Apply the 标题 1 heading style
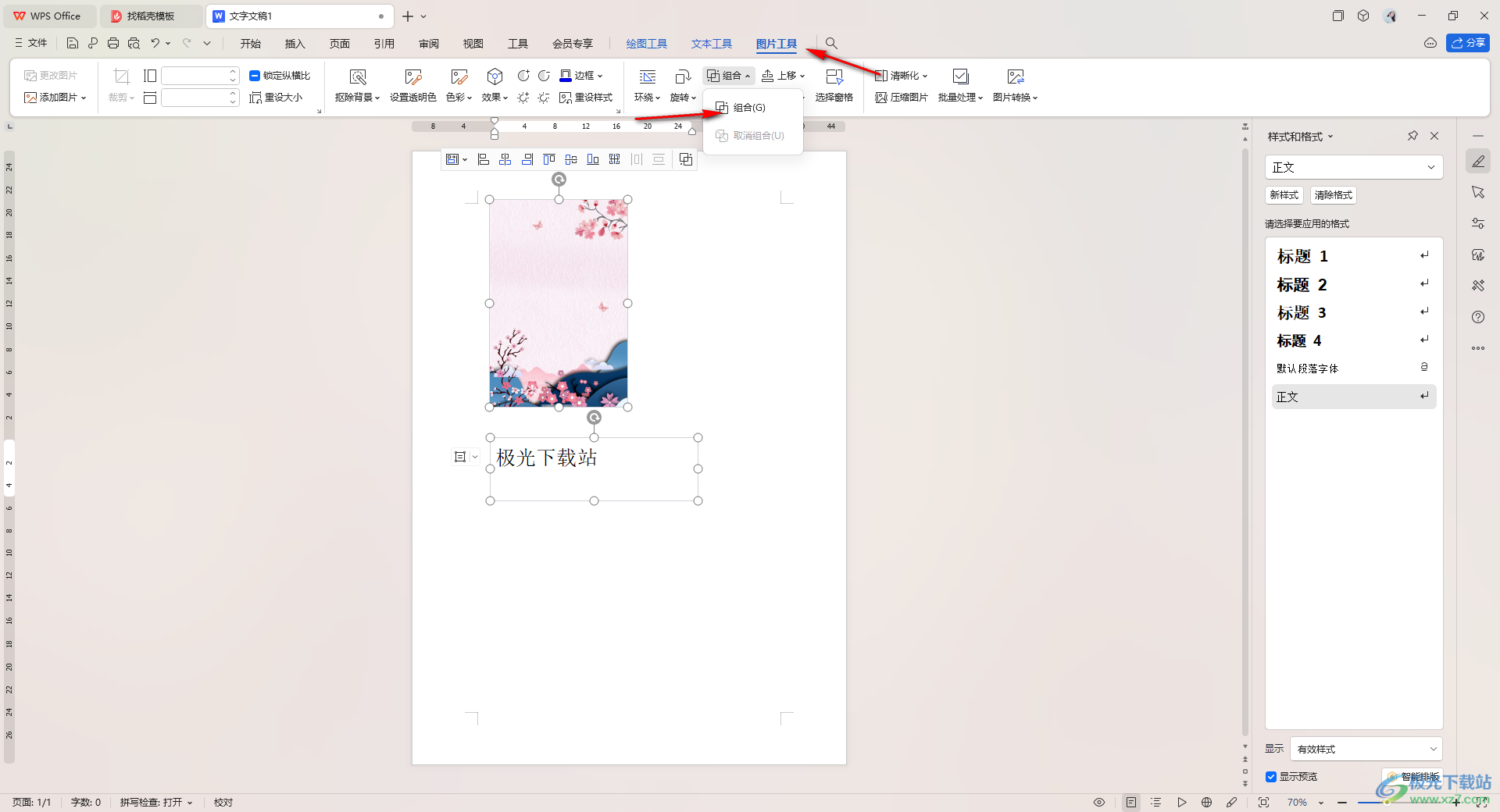1500x812 pixels. (1354, 256)
